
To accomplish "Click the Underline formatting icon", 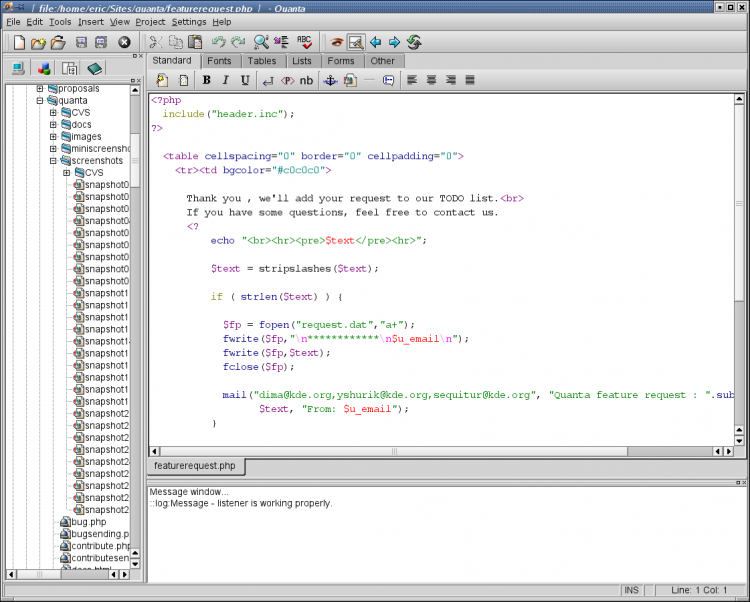I will 245,80.
